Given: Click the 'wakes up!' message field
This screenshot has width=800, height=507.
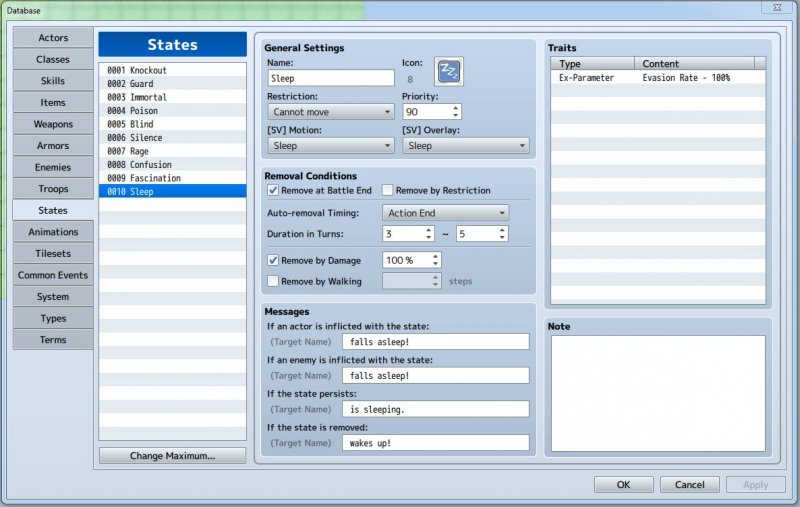Looking at the screenshot, I should [436, 443].
